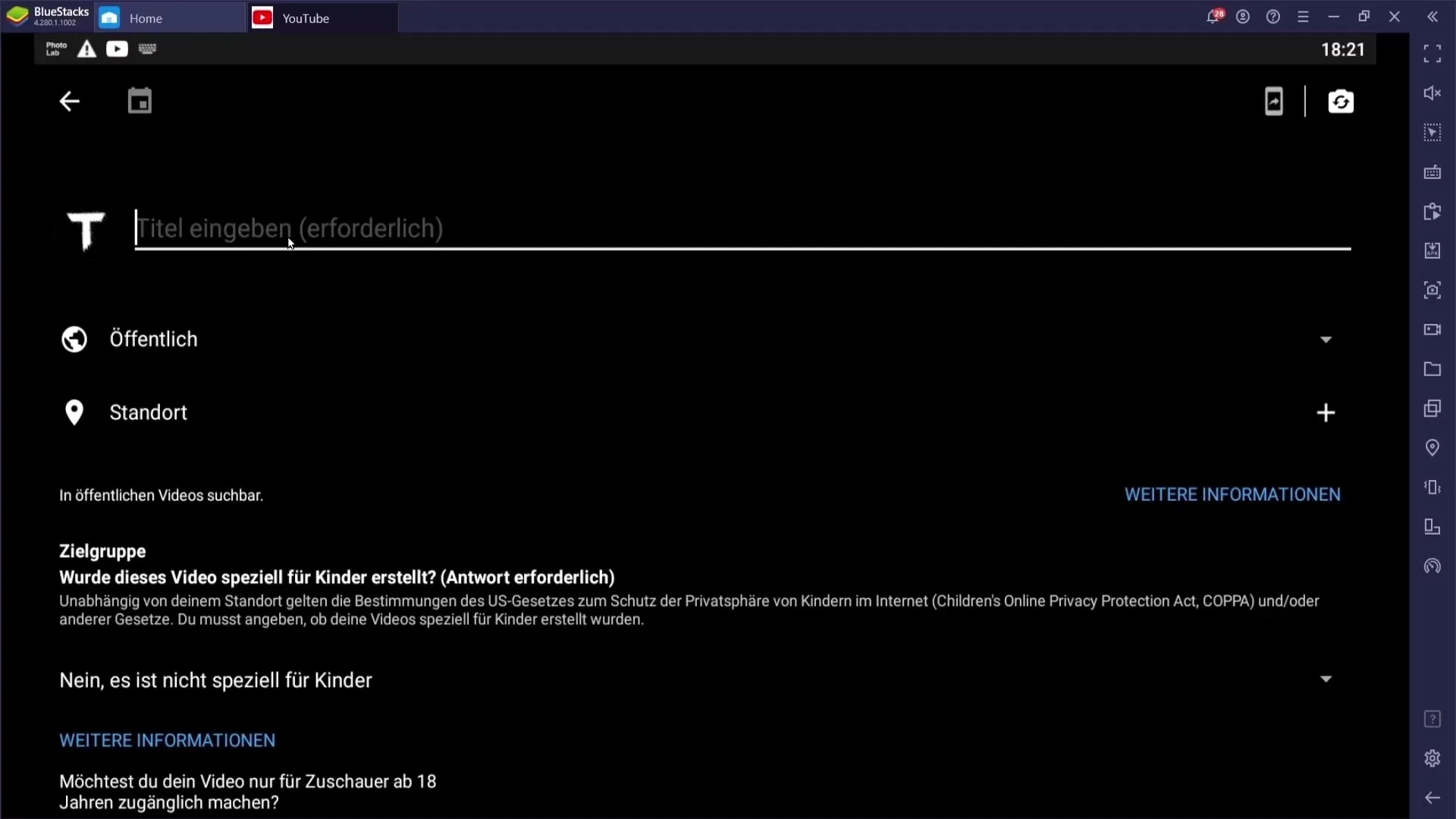
Task: Open the calendar/schedule icon
Action: (x=139, y=101)
